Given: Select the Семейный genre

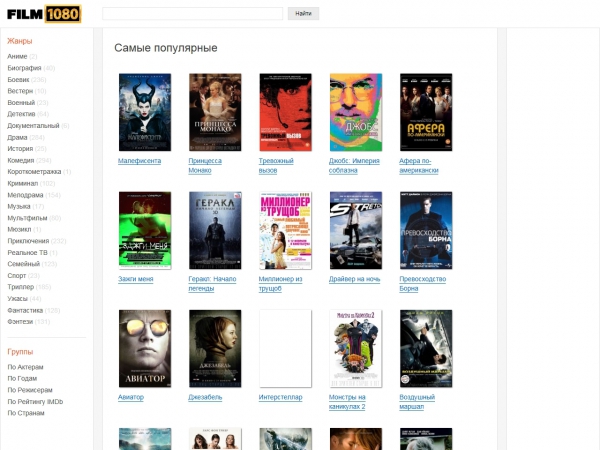Looking at the screenshot, I should click(23, 264).
